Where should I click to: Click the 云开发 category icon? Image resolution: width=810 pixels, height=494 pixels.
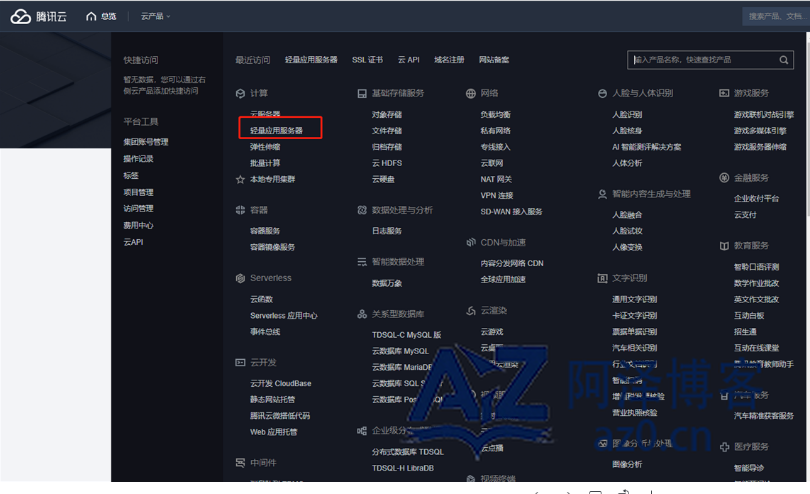[240, 362]
